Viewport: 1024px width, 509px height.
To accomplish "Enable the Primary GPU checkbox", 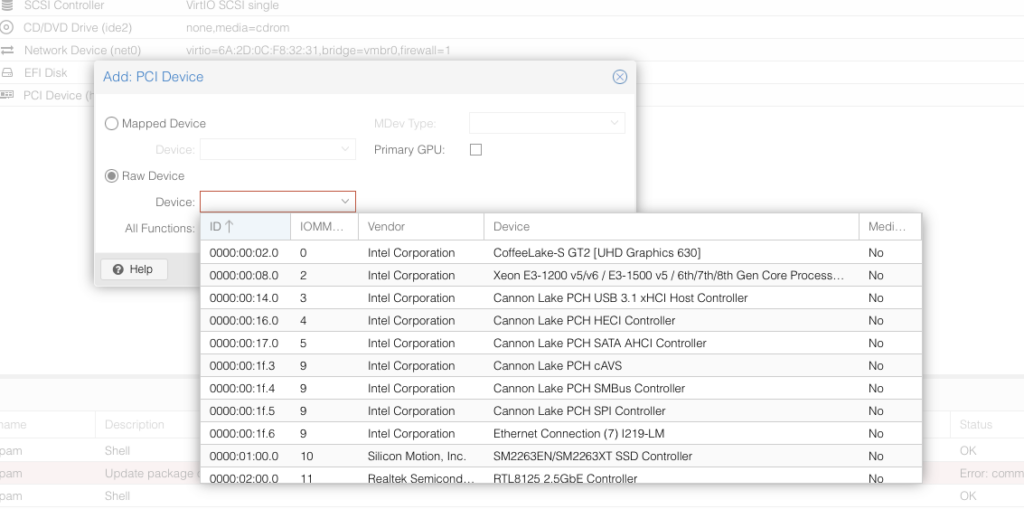I will pos(476,150).
